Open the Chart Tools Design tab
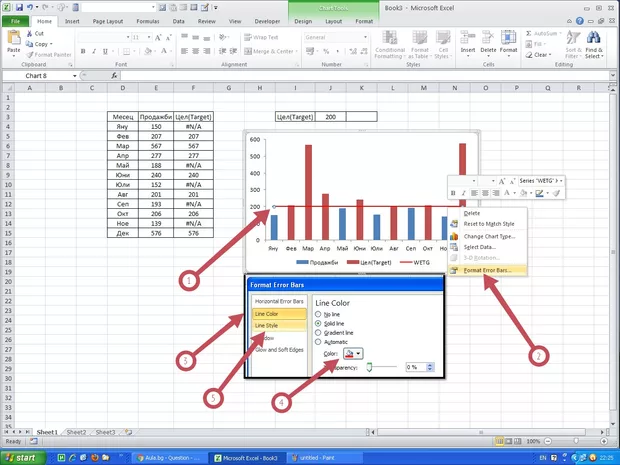This screenshot has height=465, width=620. coord(303,21)
